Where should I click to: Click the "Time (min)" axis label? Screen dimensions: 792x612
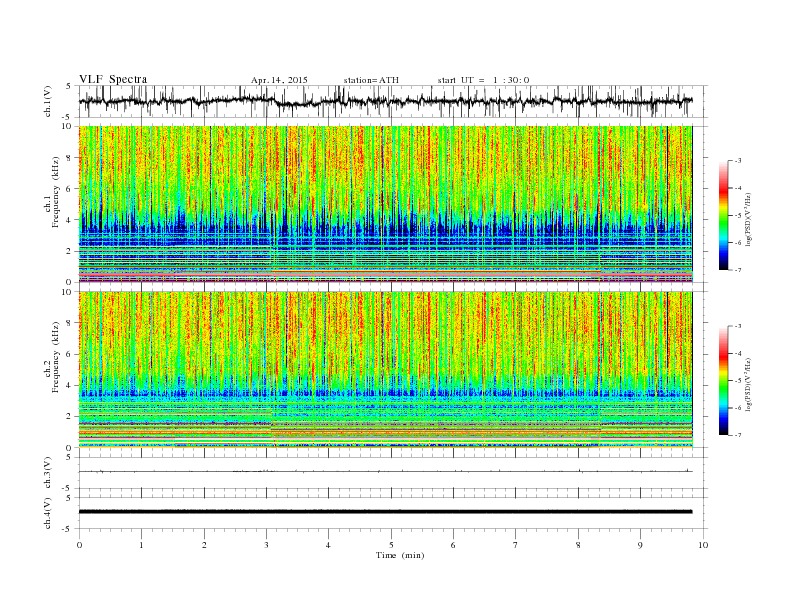[400, 555]
